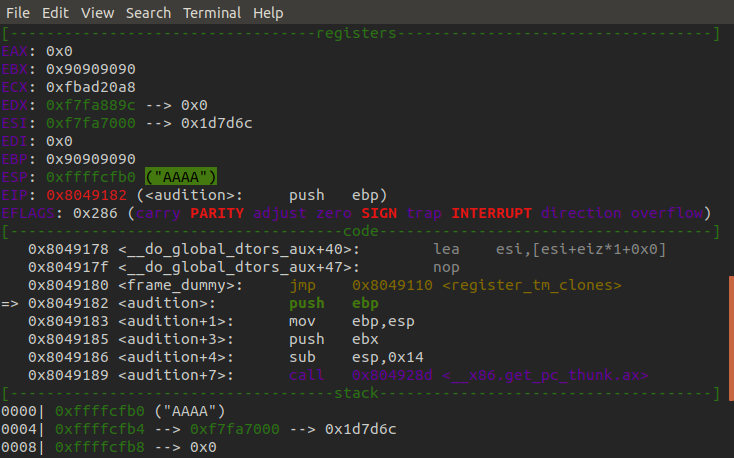This screenshot has width=734, height=458.
Task: Click the 'trap' flag text
Action: click(x=424, y=213)
